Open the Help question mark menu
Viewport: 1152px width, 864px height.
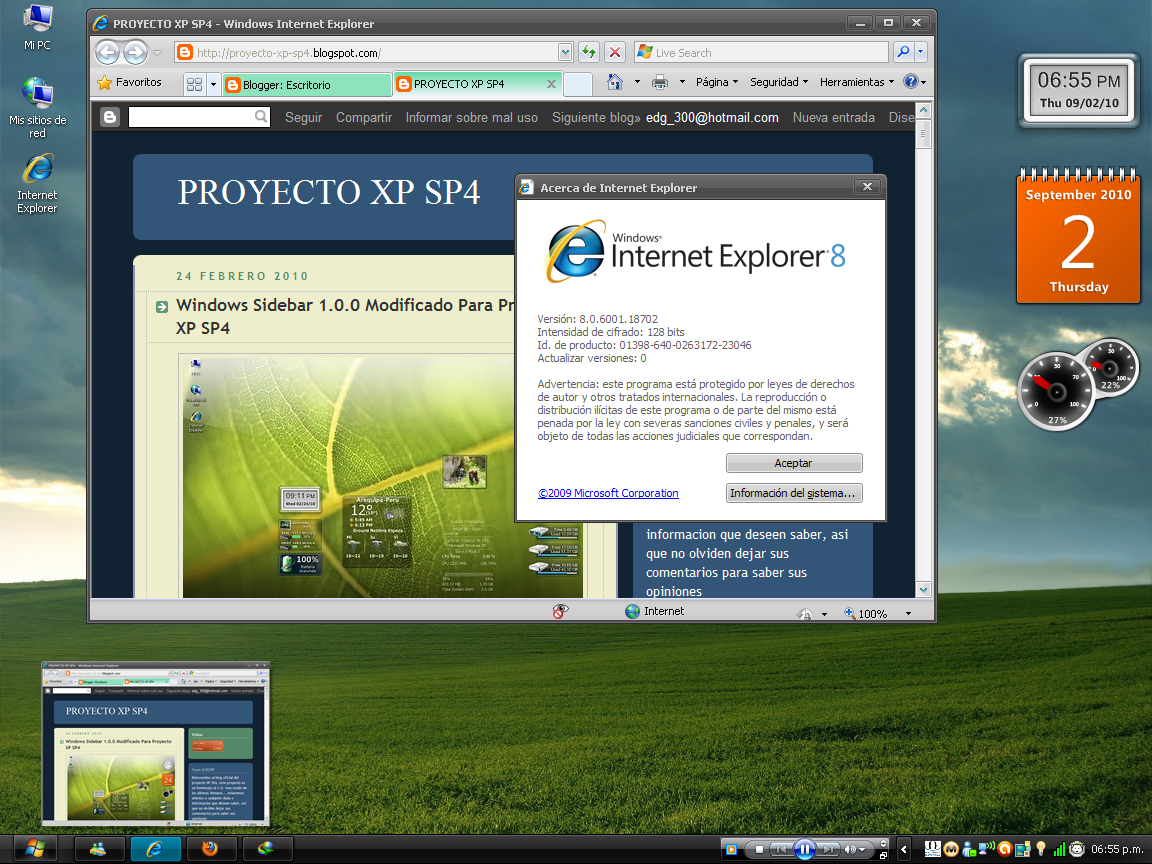tap(914, 82)
